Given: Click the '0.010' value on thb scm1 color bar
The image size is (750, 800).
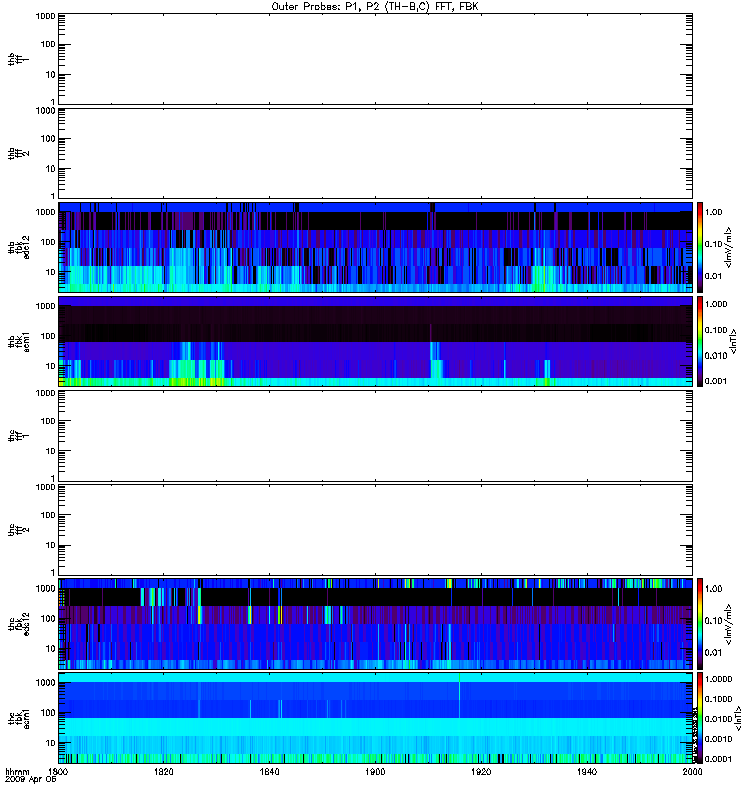Looking at the screenshot, I should click(716, 356).
